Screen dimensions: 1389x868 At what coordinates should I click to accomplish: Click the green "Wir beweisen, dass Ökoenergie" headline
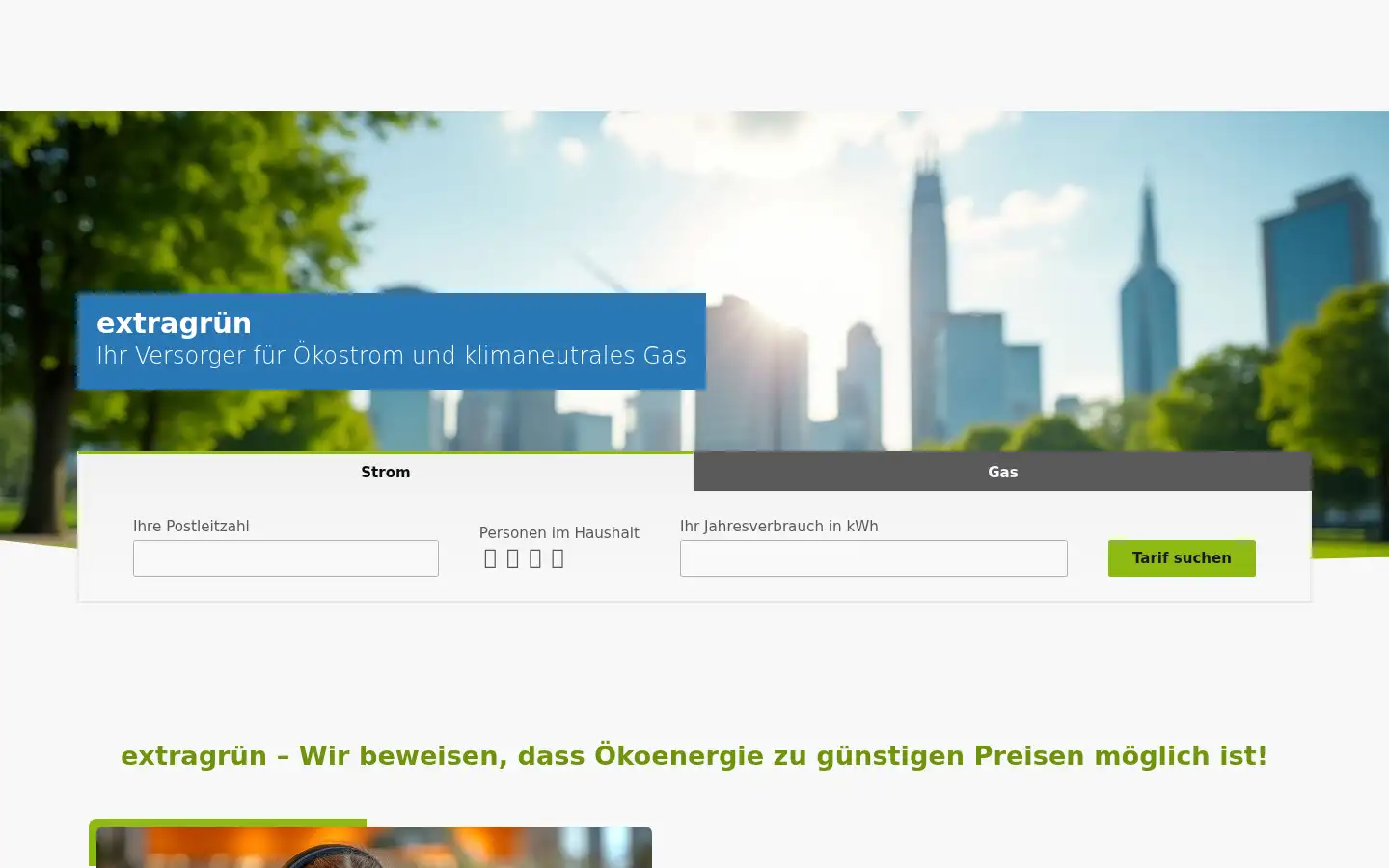[694, 755]
